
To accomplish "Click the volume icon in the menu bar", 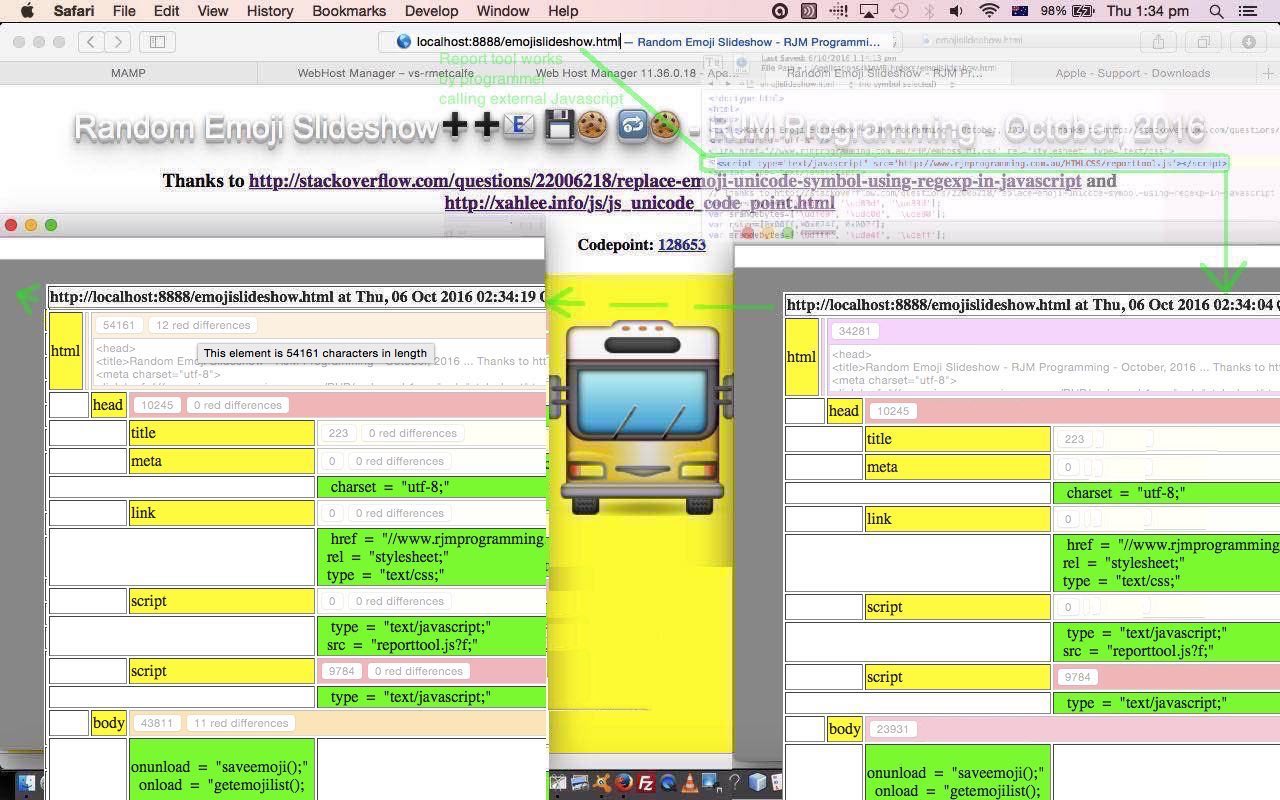I will (956, 11).
